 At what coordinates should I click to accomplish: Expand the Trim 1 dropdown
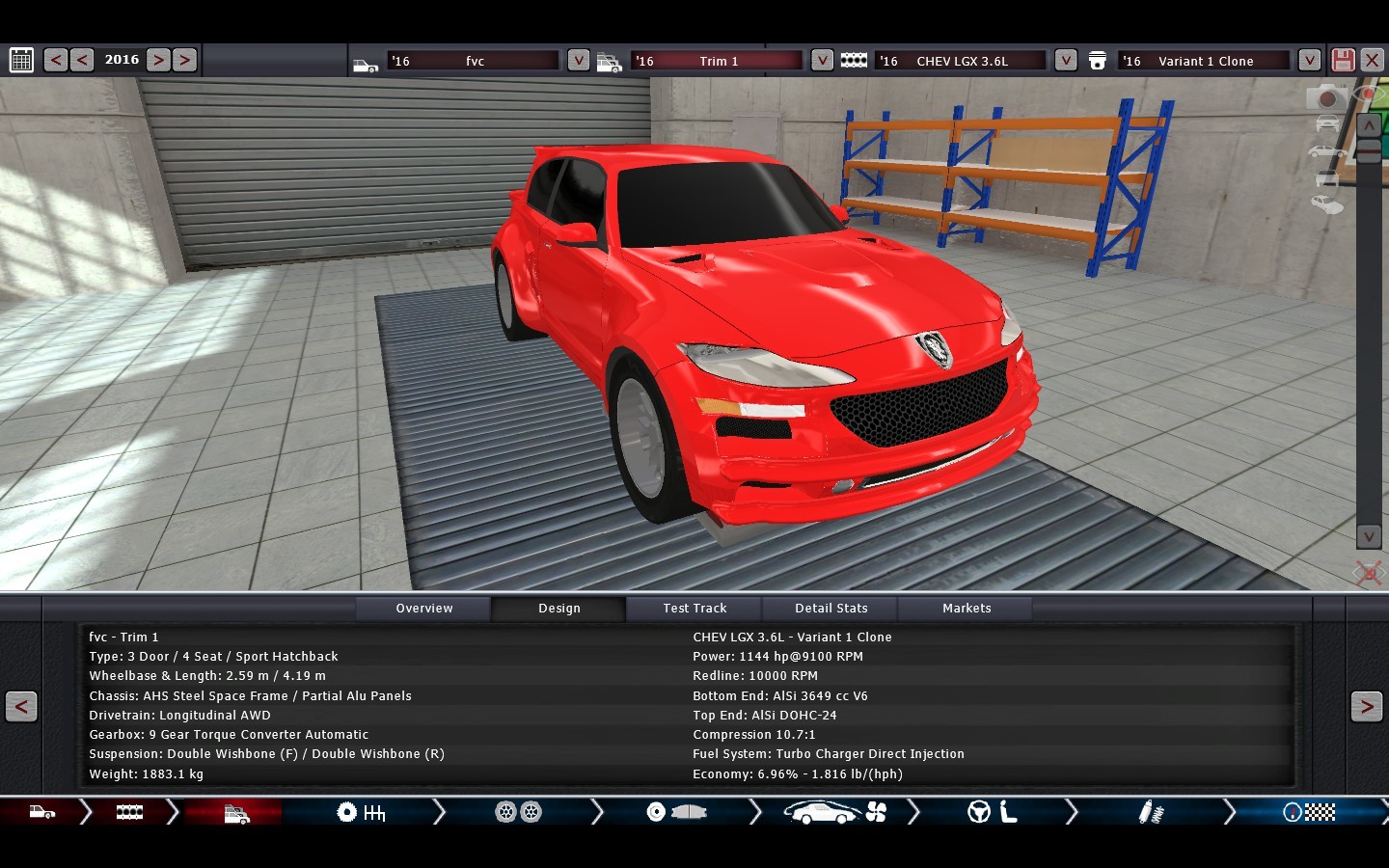822,60
